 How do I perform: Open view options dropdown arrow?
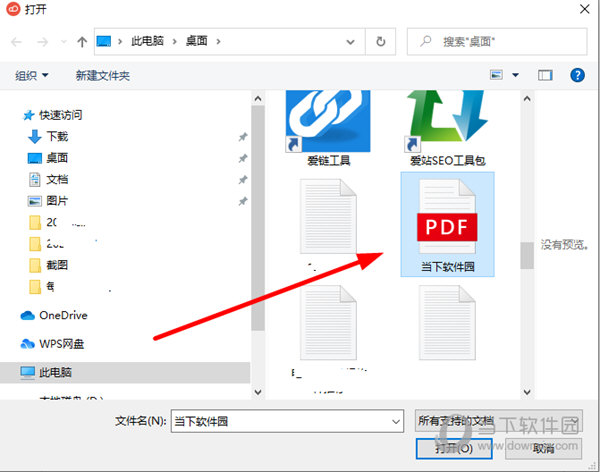515,75
